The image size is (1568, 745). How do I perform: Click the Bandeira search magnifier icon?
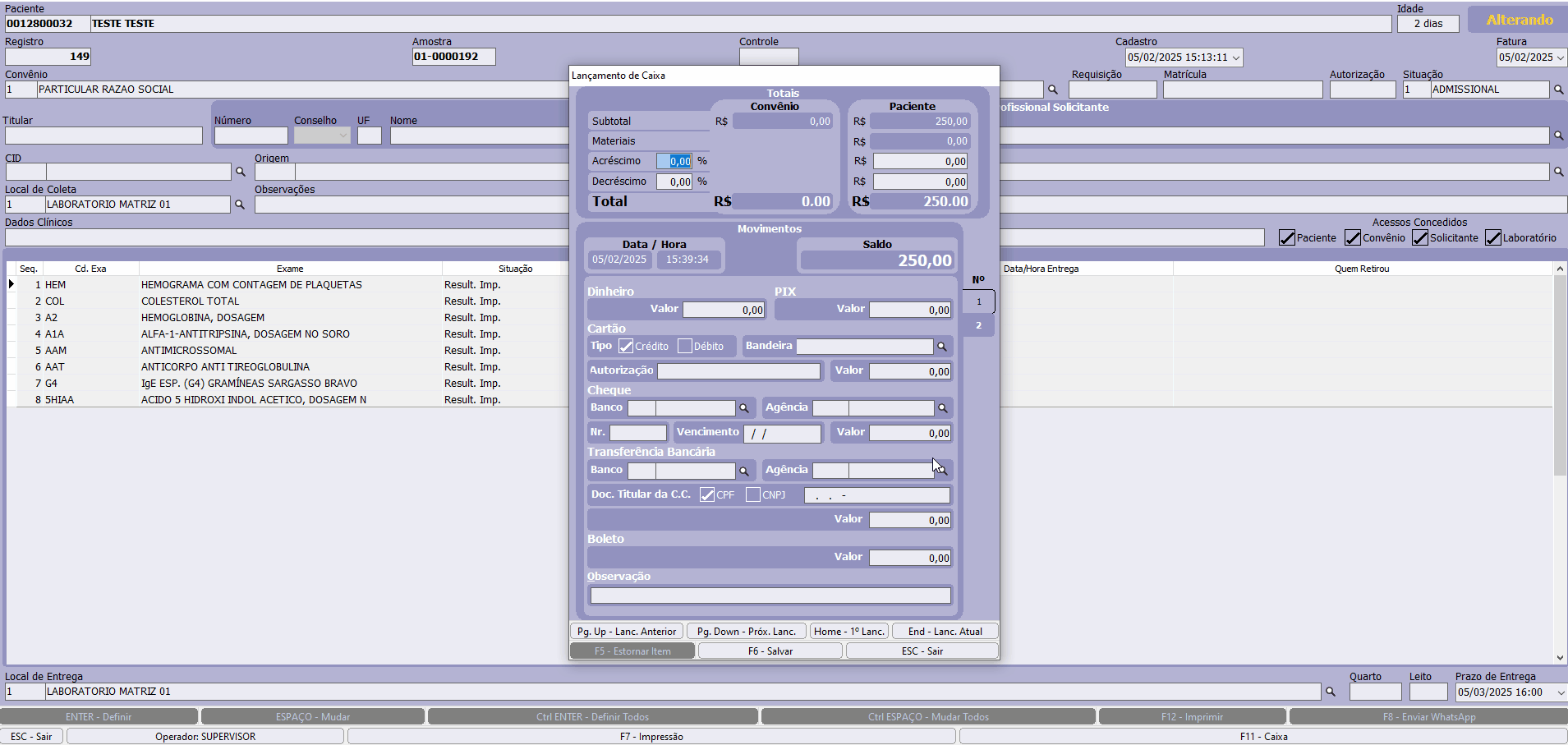(942, 347)
